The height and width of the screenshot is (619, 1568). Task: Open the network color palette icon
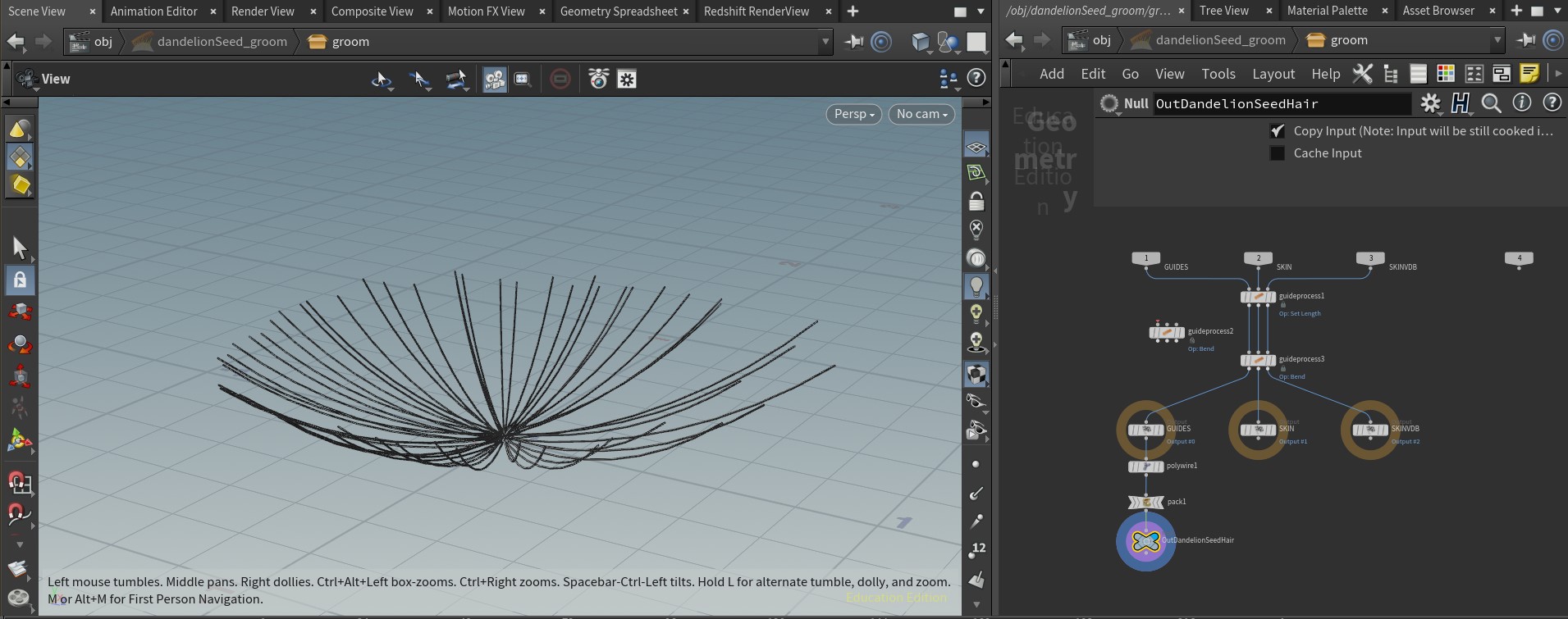pyautogui.click(x=1446, y=74)
